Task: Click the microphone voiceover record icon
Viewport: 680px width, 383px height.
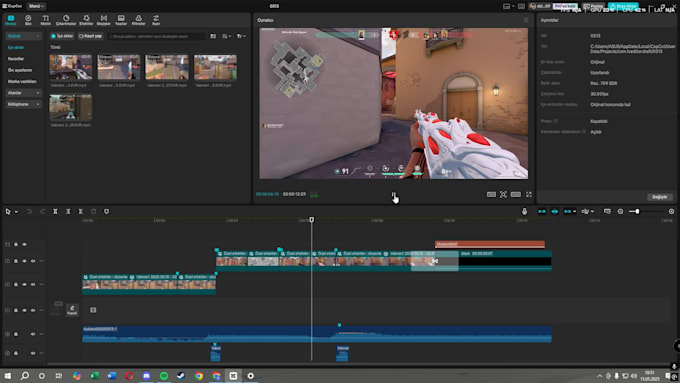Action: point(524,212)
